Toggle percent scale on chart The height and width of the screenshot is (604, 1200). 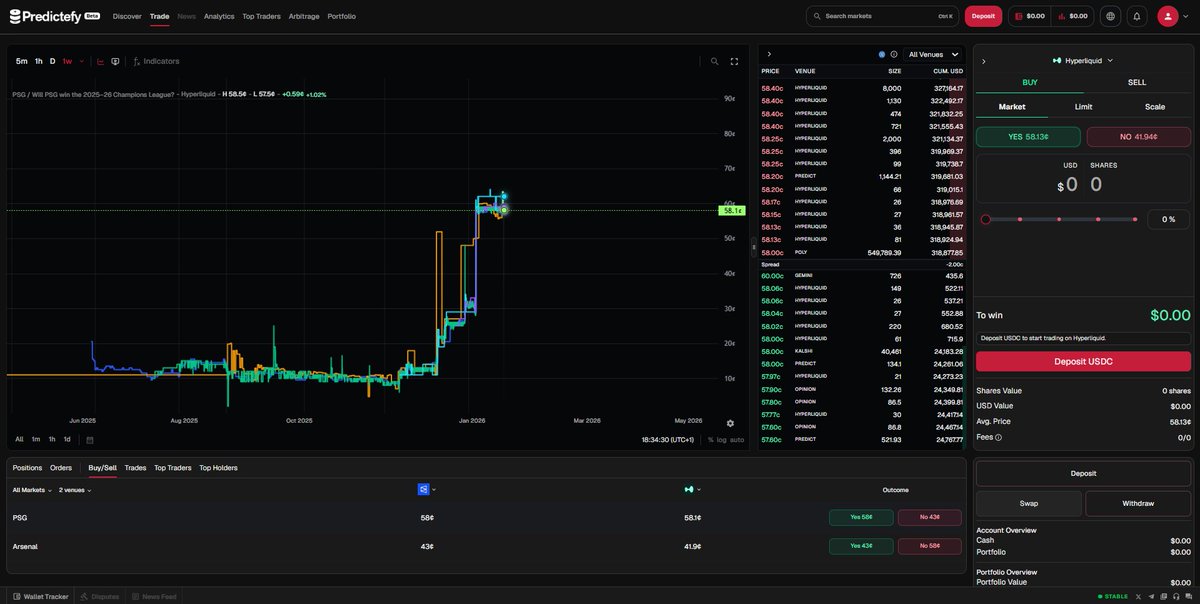(x=711, y=439)
